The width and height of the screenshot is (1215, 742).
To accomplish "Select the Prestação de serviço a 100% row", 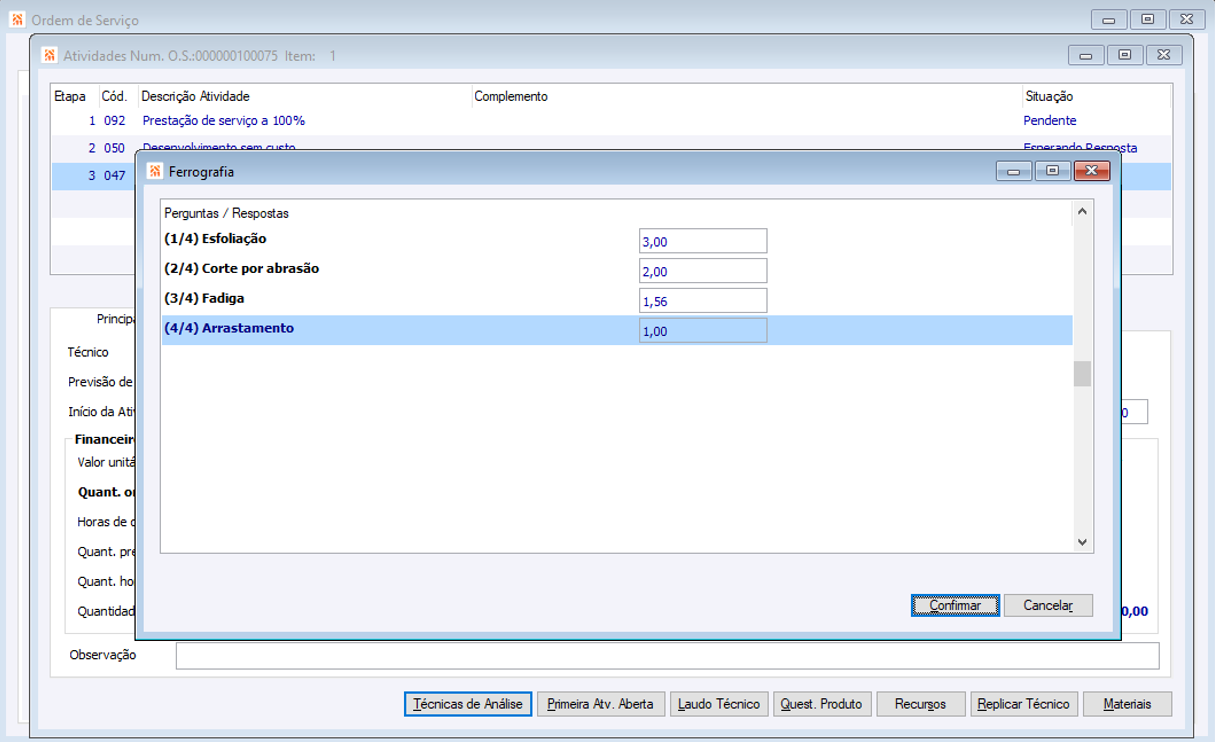I will 610,121.
